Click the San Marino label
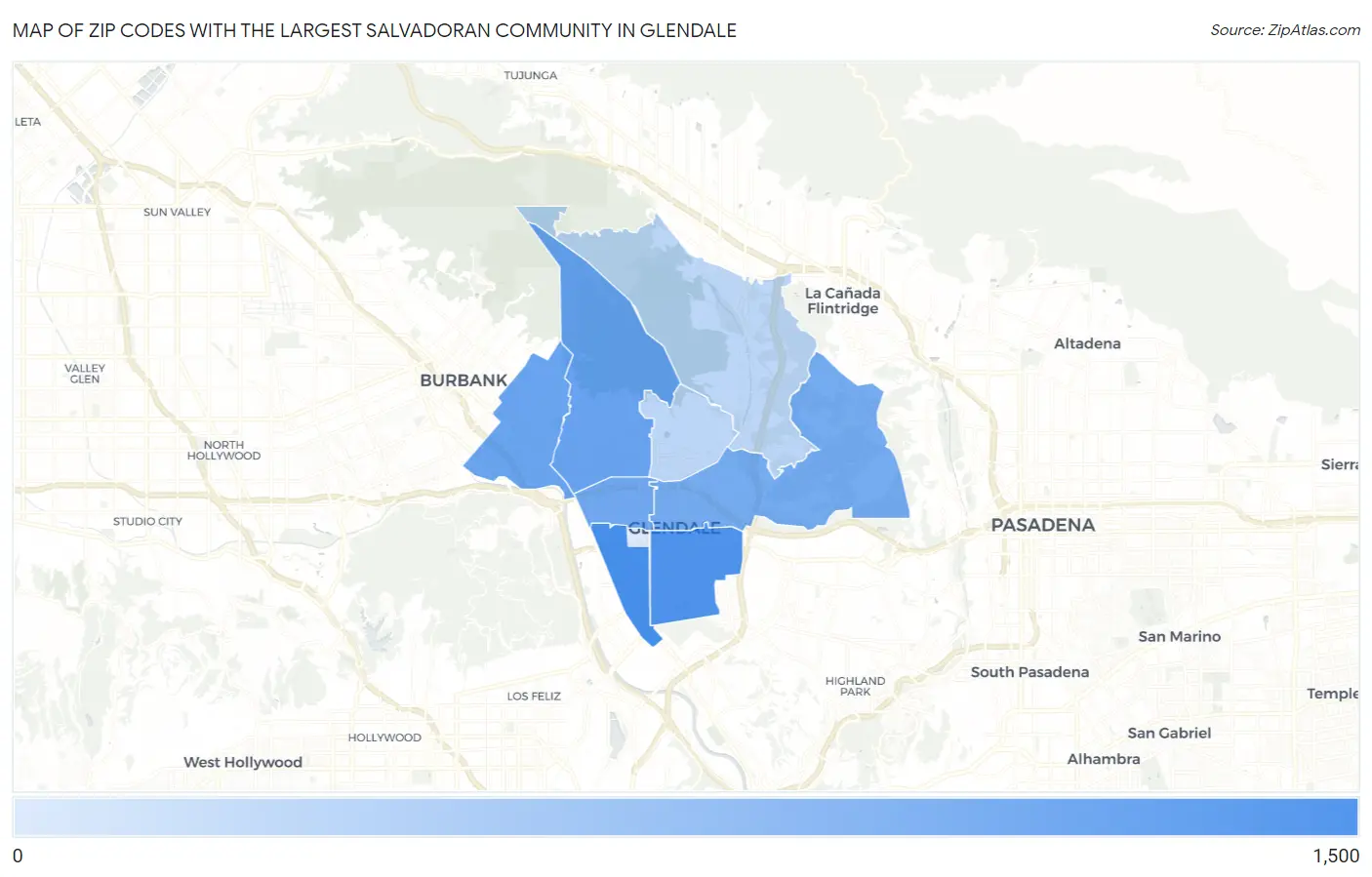Viewport: 1372px width, 877px height. pos(1179,636)
